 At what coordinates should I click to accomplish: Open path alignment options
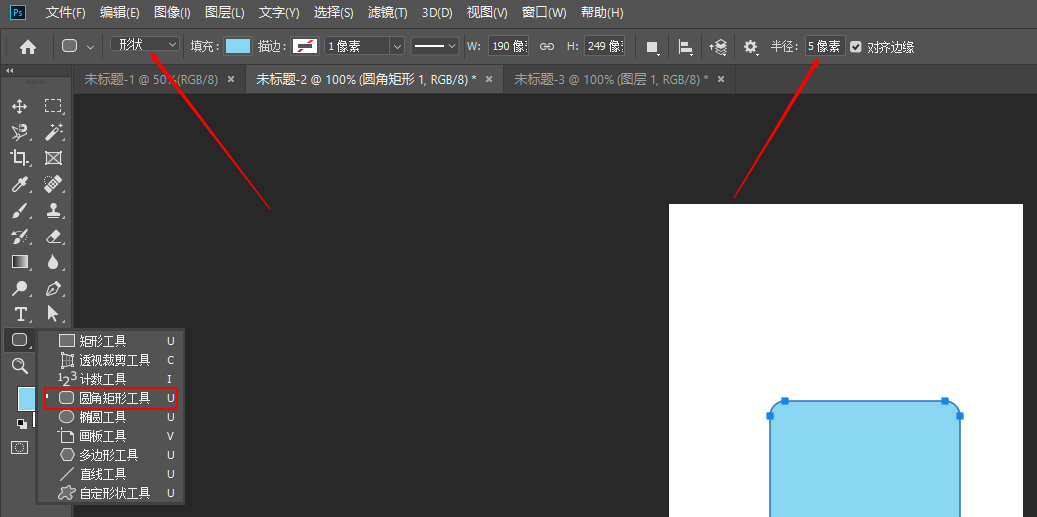click(x=686, y=47)
